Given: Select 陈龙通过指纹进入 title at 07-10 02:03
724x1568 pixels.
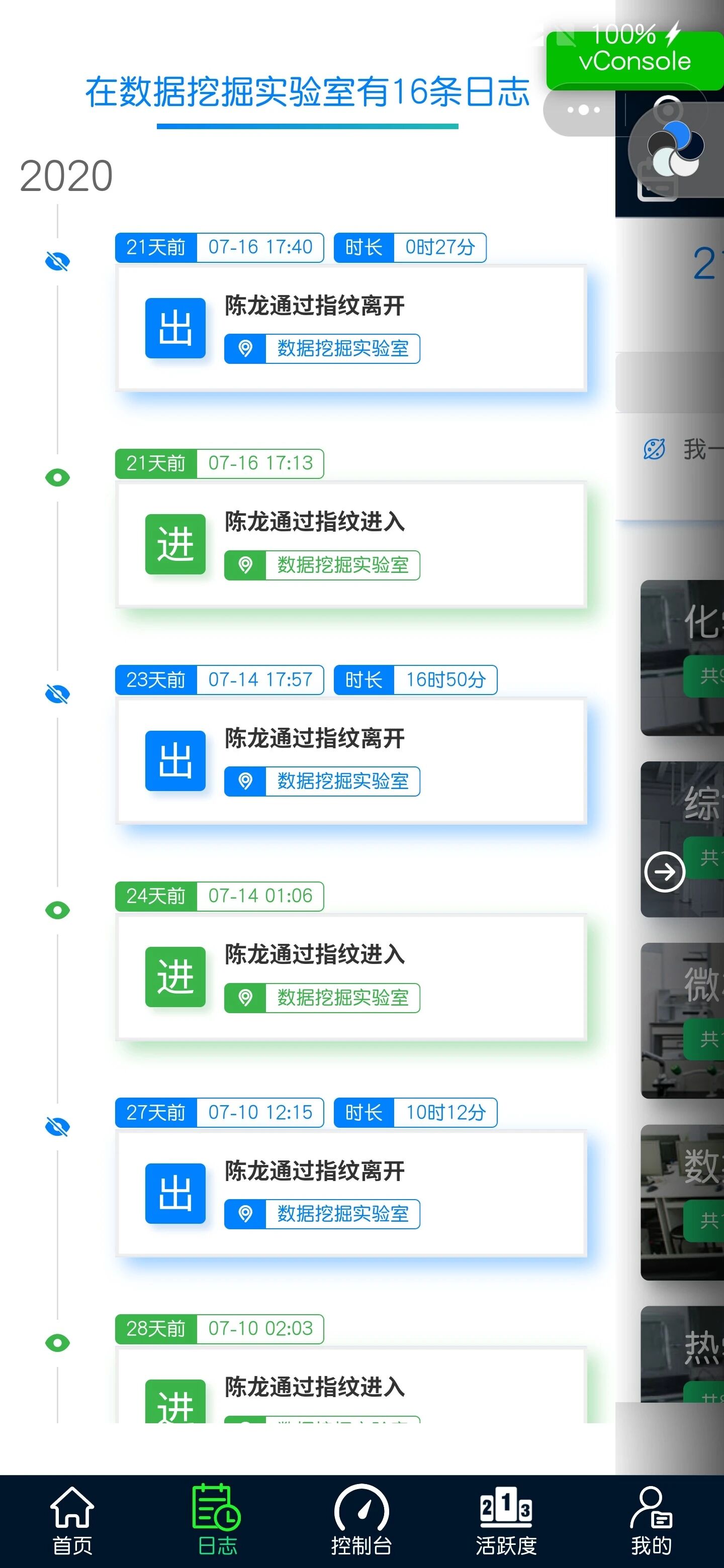Looking at the screenshot, I should point(315,1387).
